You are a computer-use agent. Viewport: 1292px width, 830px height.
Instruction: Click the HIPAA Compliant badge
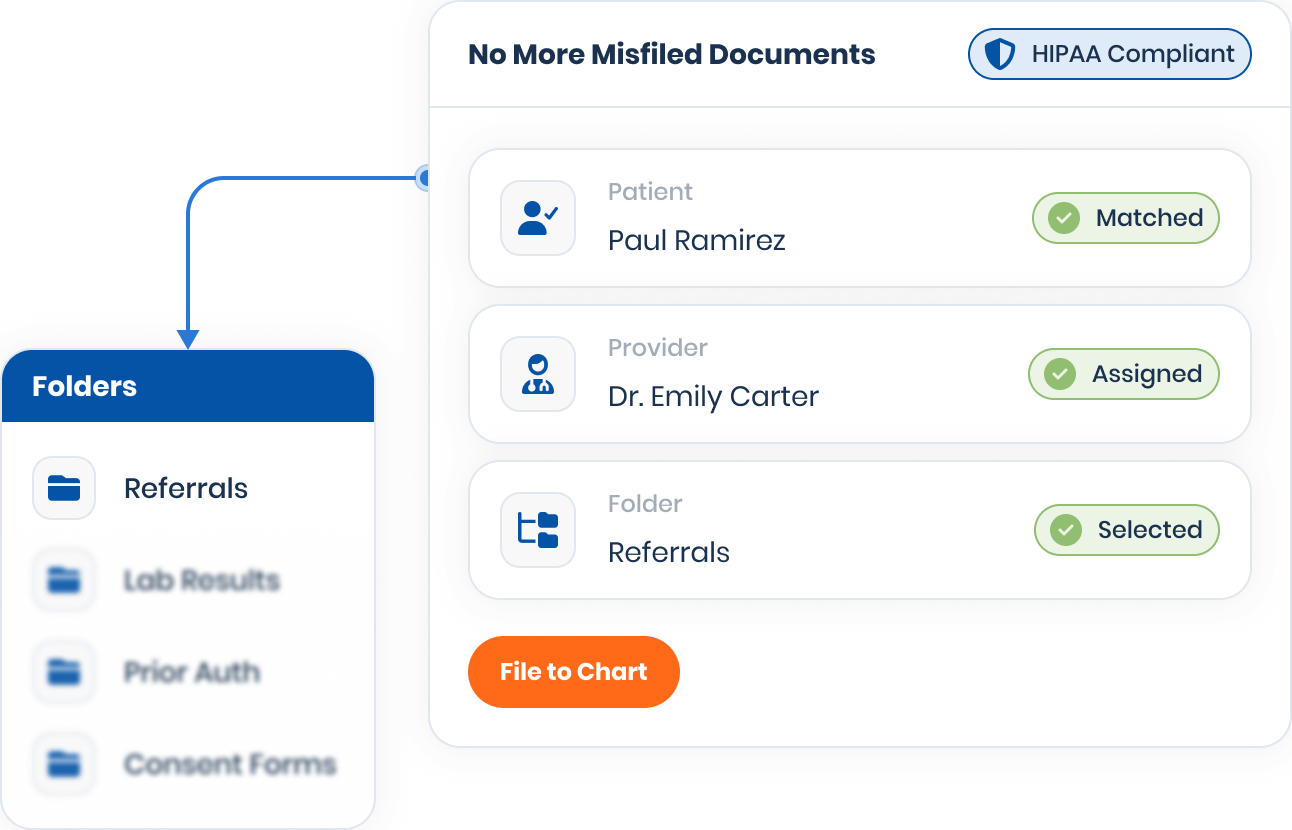[x=1110, y=54]
